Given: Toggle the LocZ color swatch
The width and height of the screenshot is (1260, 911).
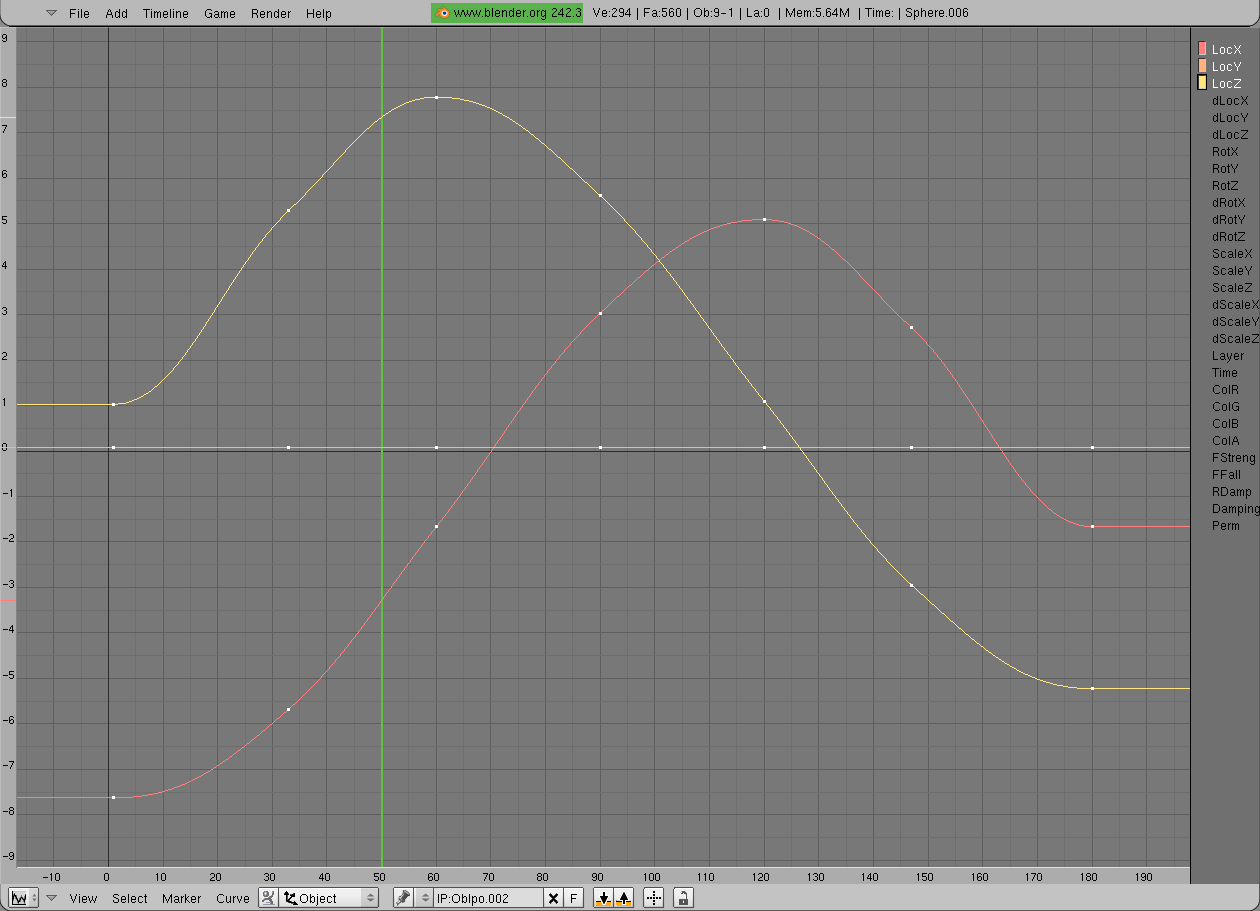Looking at the screenshot, I should point(1202,83).
